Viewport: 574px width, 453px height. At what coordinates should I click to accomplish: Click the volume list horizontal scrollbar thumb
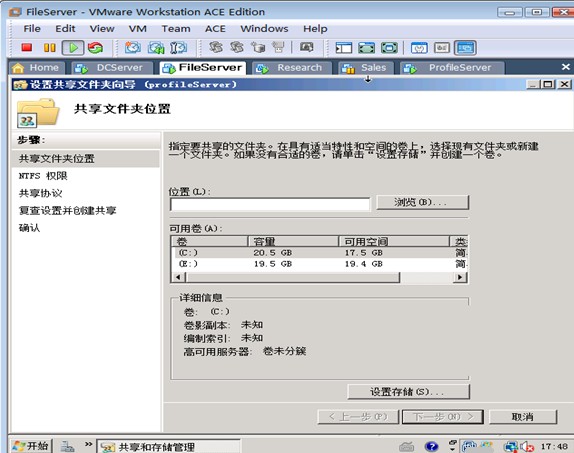293,277
